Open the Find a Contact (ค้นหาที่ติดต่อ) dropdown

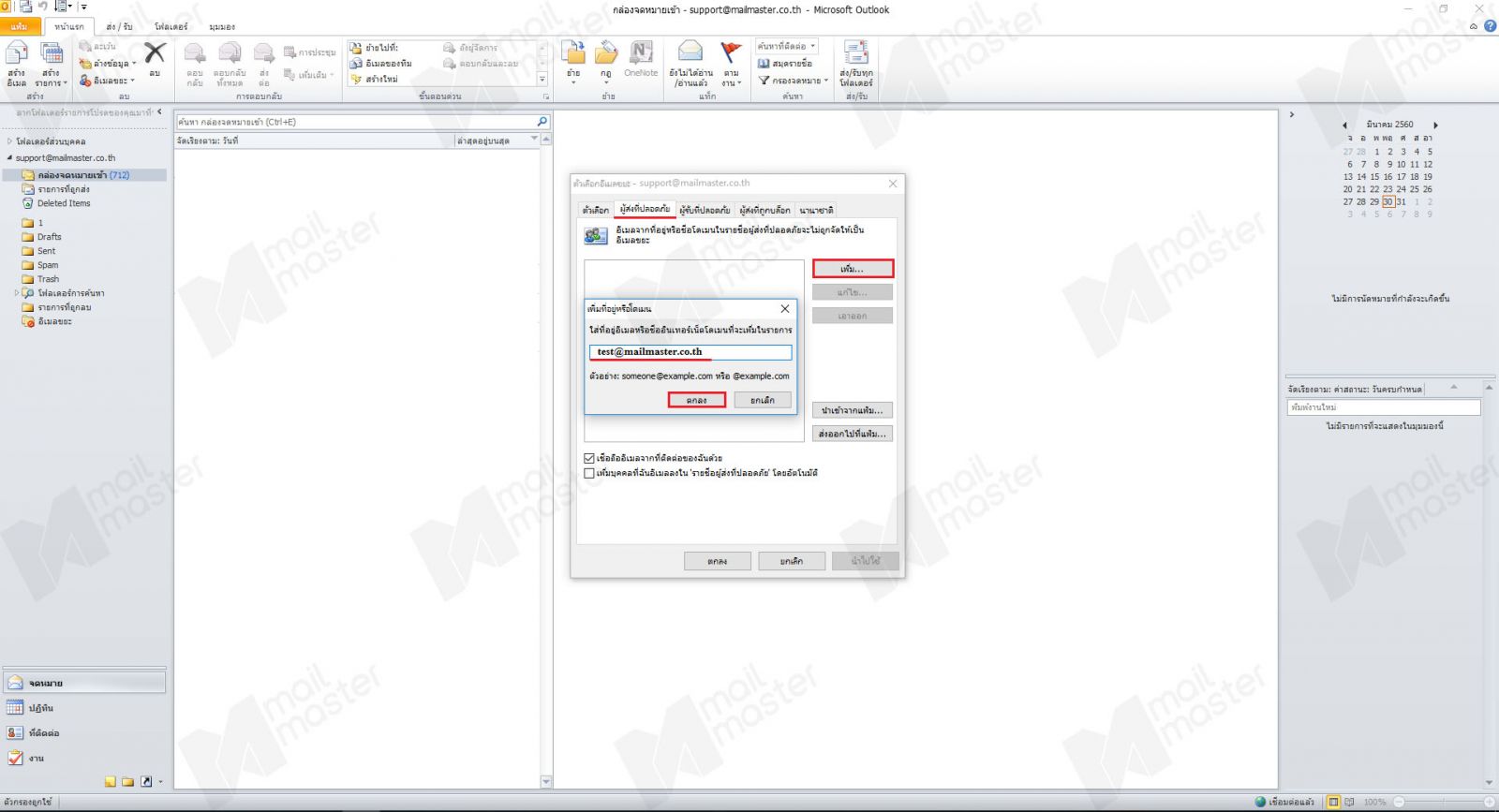813,46
